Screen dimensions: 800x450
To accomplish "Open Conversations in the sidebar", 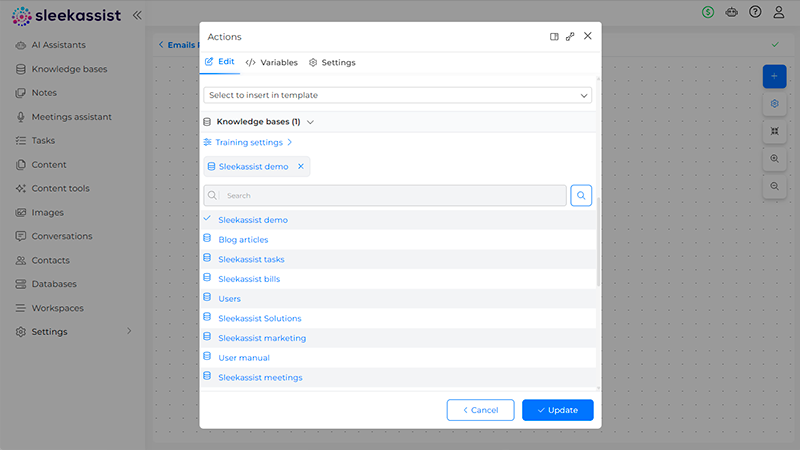I will [62, 236].
